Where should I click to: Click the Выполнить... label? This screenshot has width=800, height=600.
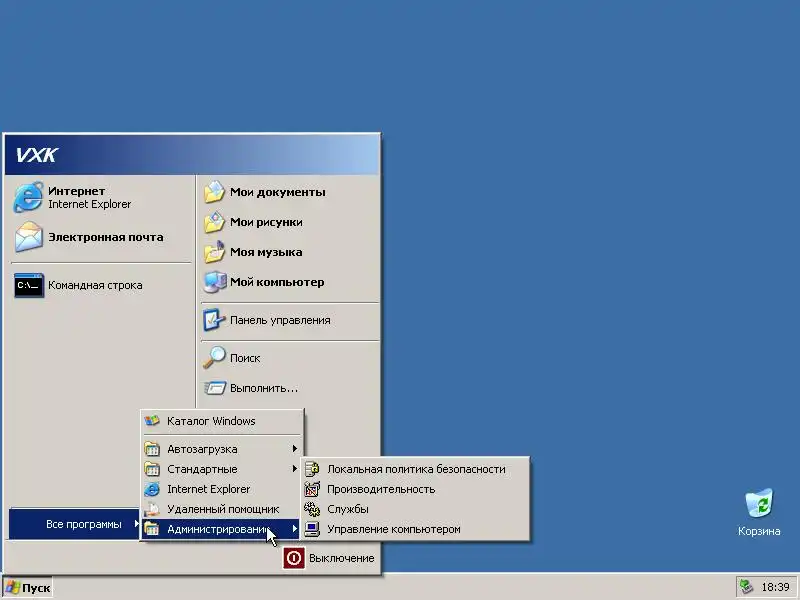[264, 388]
